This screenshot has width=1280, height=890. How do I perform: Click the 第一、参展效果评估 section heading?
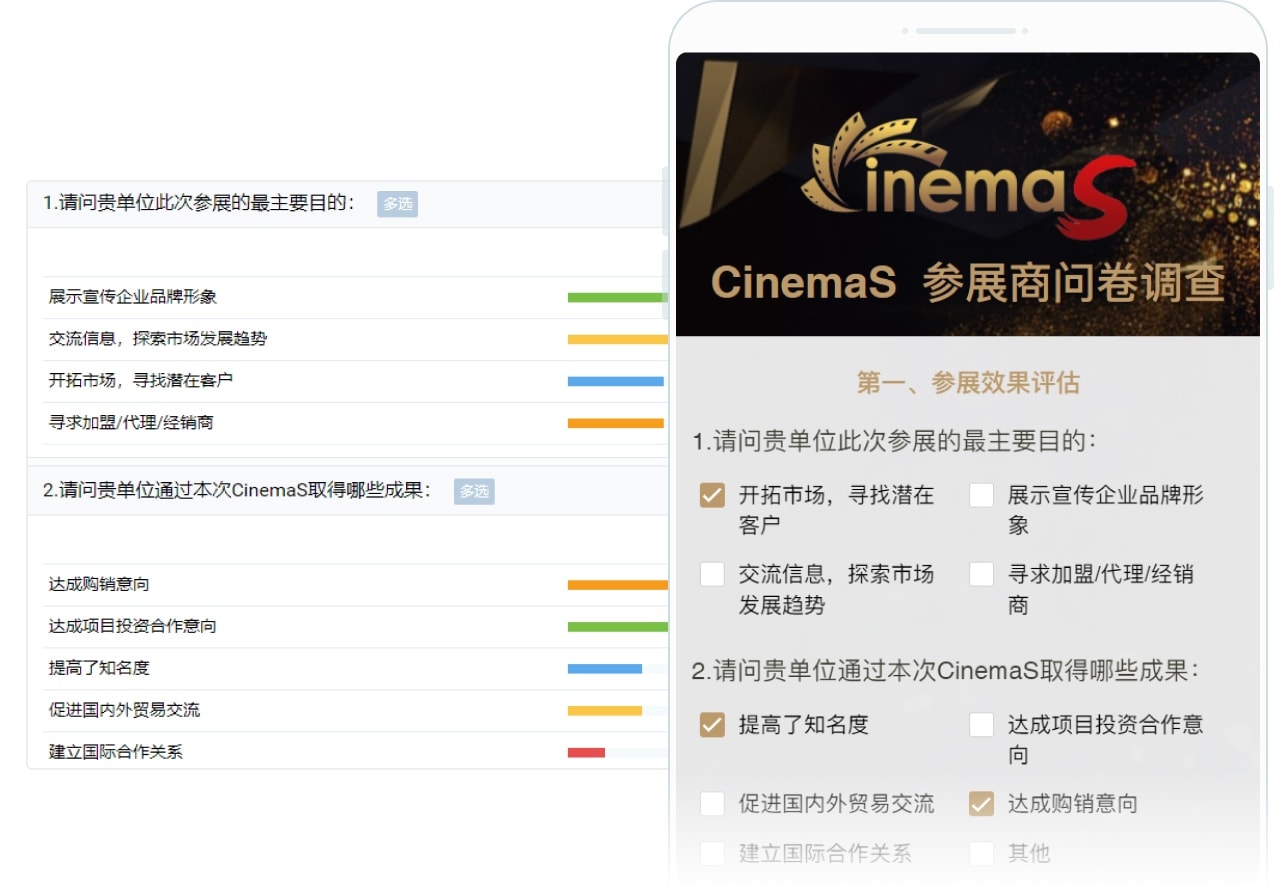tap(967, 383)
